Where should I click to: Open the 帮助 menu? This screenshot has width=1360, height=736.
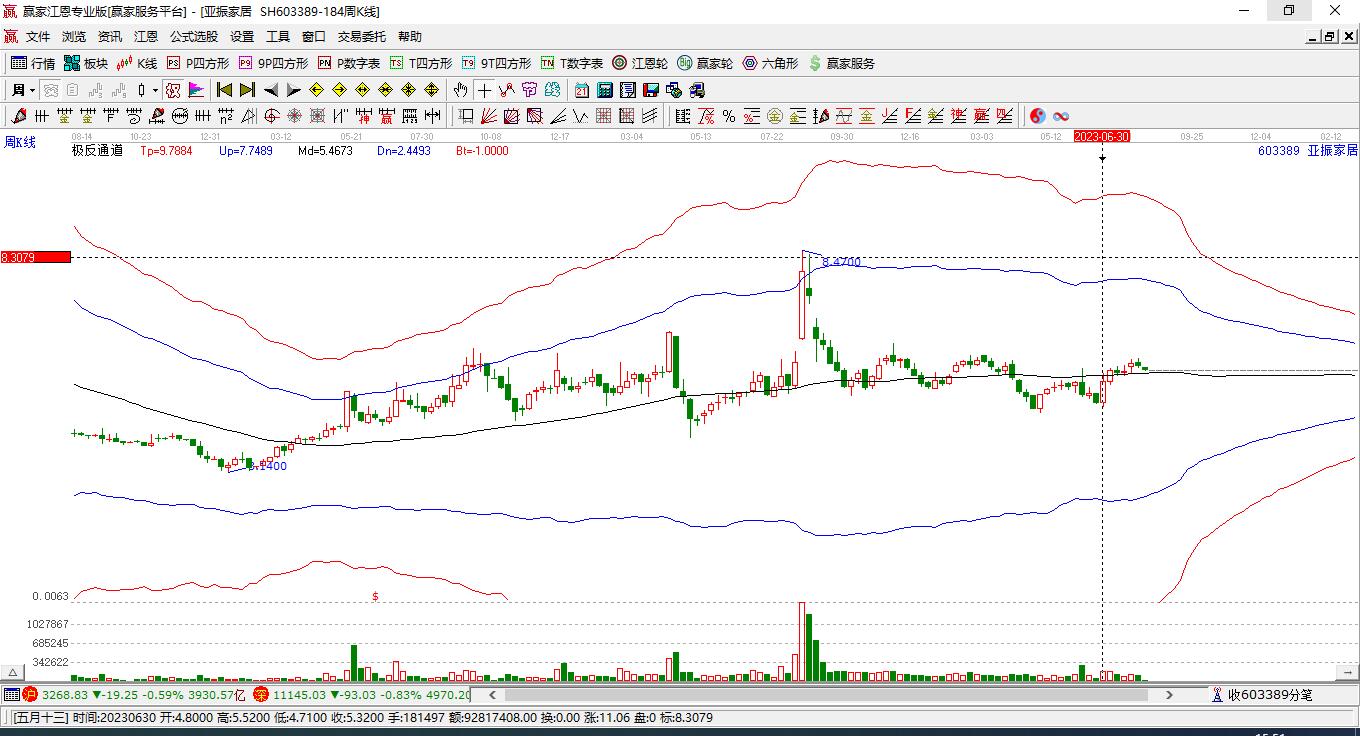410,37
